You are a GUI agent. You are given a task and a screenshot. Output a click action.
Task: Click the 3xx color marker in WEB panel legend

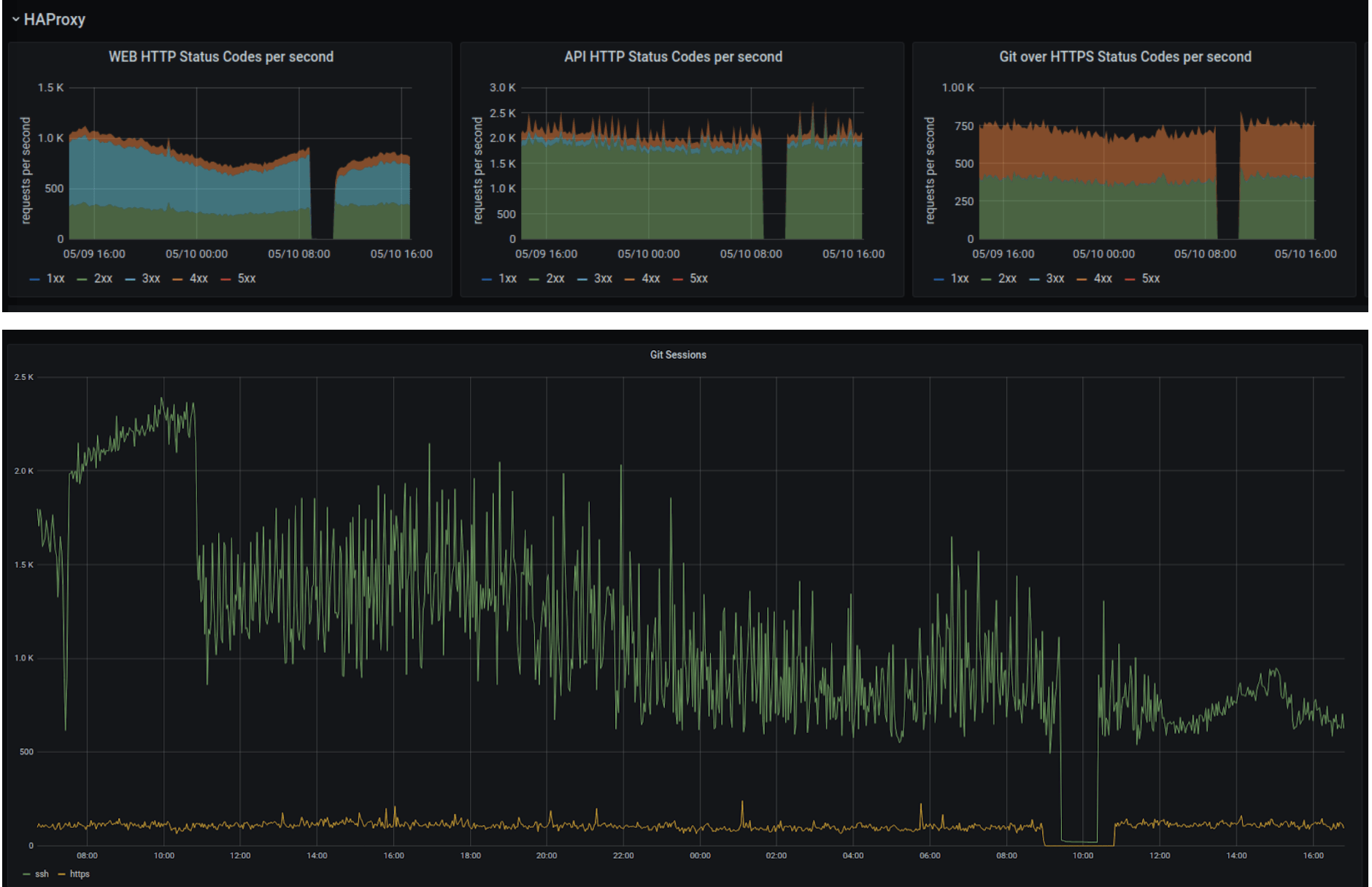(131, 278)
